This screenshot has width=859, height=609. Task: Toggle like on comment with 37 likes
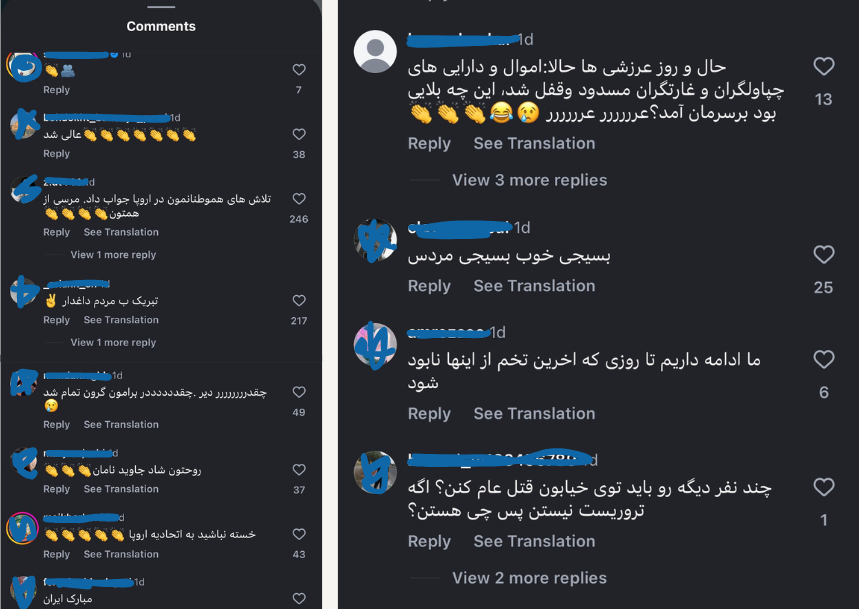(299, 470)
